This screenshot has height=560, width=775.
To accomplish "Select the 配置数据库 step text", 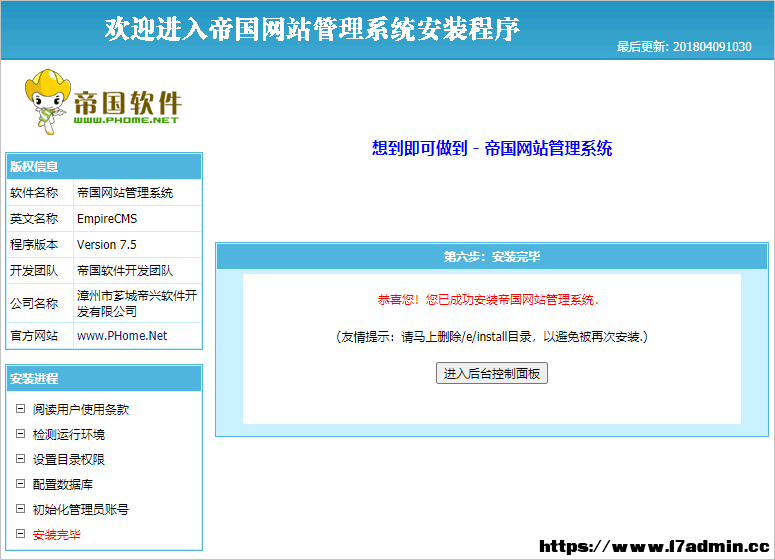I will pyautogui.click(x=63, y=484).
